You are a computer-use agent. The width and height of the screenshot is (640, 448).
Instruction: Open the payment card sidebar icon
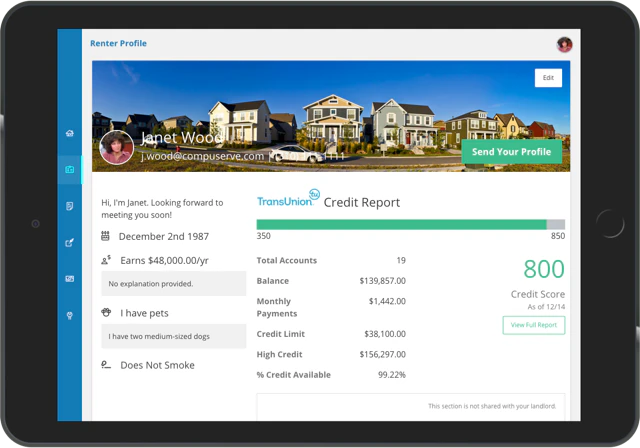[x=69, y=279]
